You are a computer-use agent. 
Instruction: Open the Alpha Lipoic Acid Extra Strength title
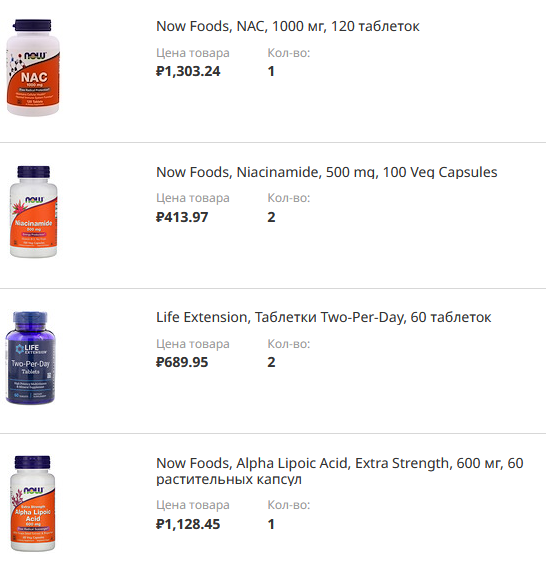(x=340, y=471)
